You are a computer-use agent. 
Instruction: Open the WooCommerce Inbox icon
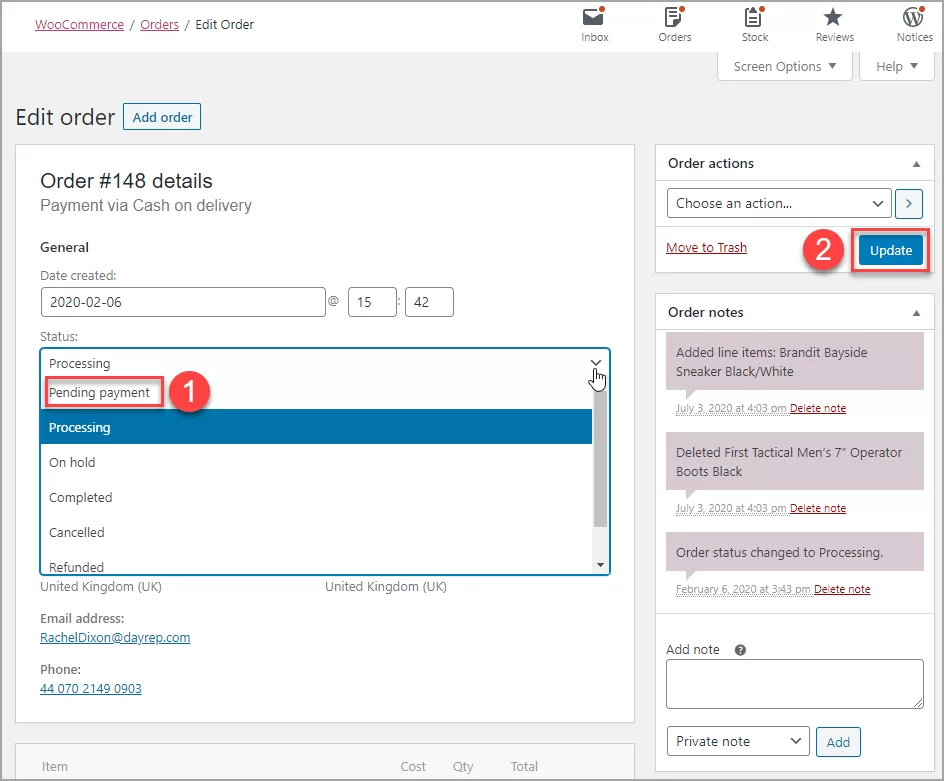click(x=593, y=18)
